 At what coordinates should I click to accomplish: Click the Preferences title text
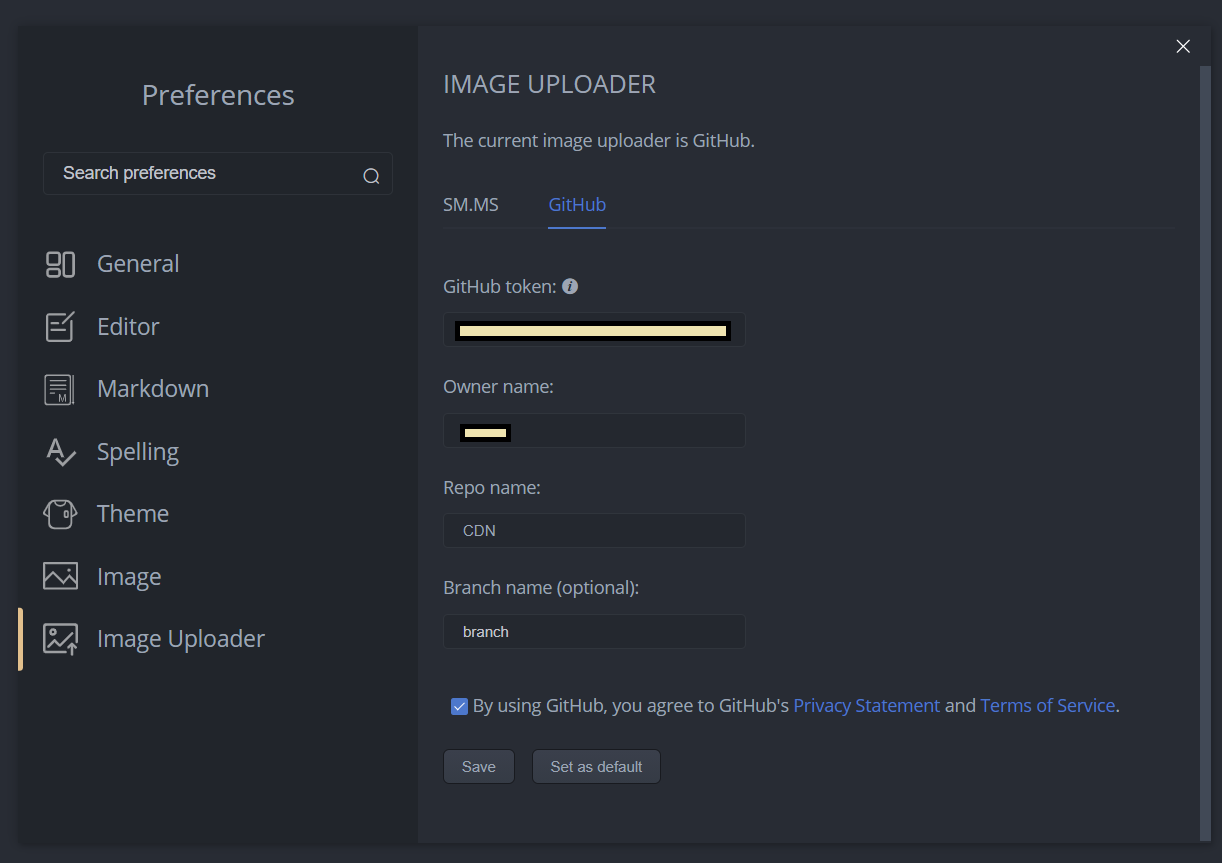(218, 95)
